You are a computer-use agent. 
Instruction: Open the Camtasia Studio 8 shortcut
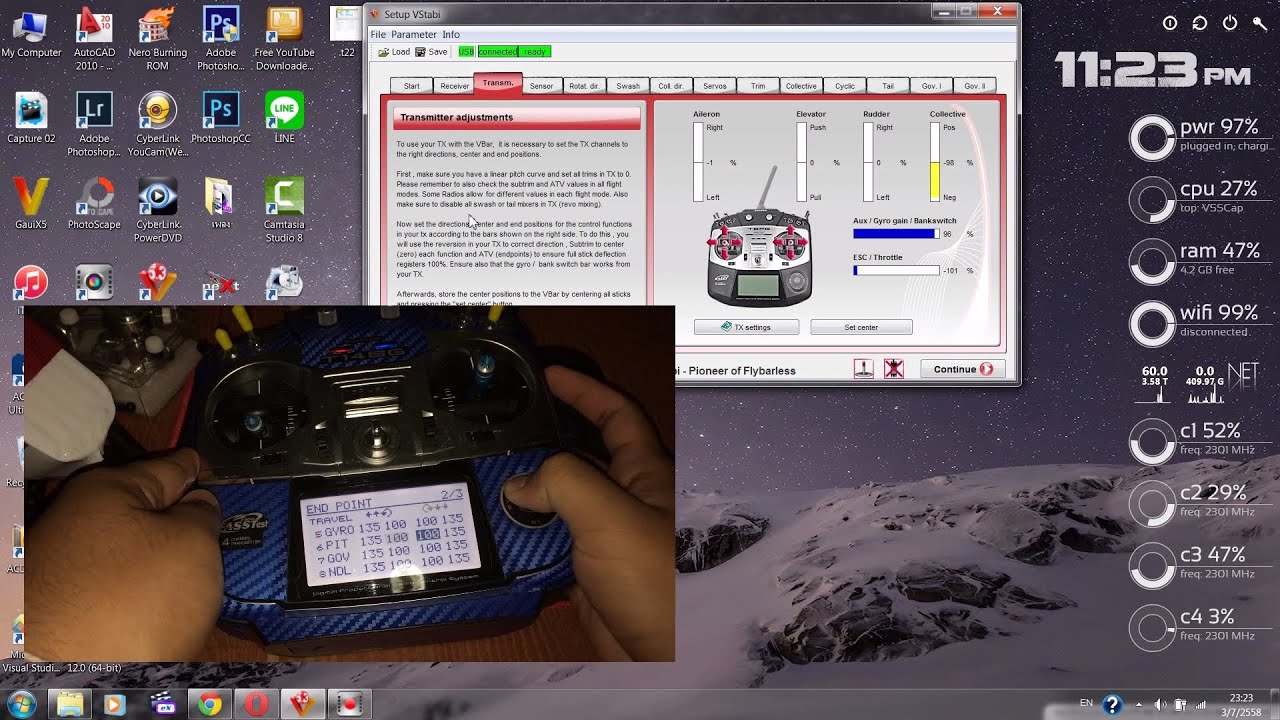pos(284,211)
